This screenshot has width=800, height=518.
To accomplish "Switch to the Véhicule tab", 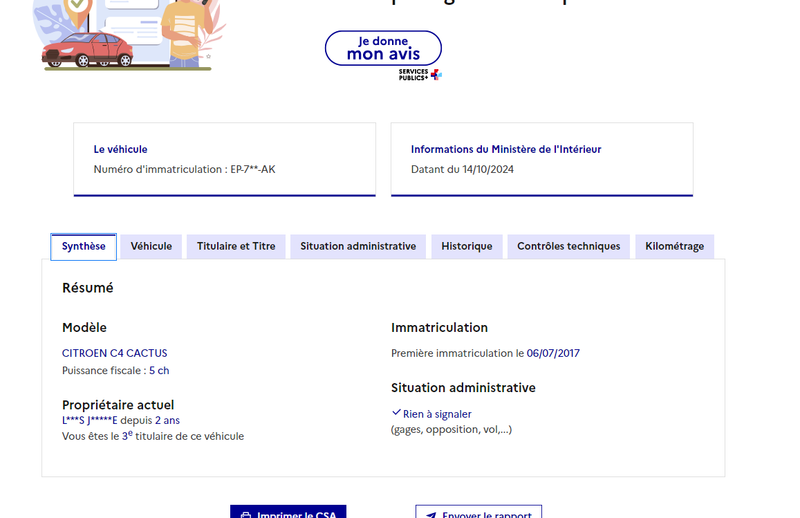I will [151, 246].
